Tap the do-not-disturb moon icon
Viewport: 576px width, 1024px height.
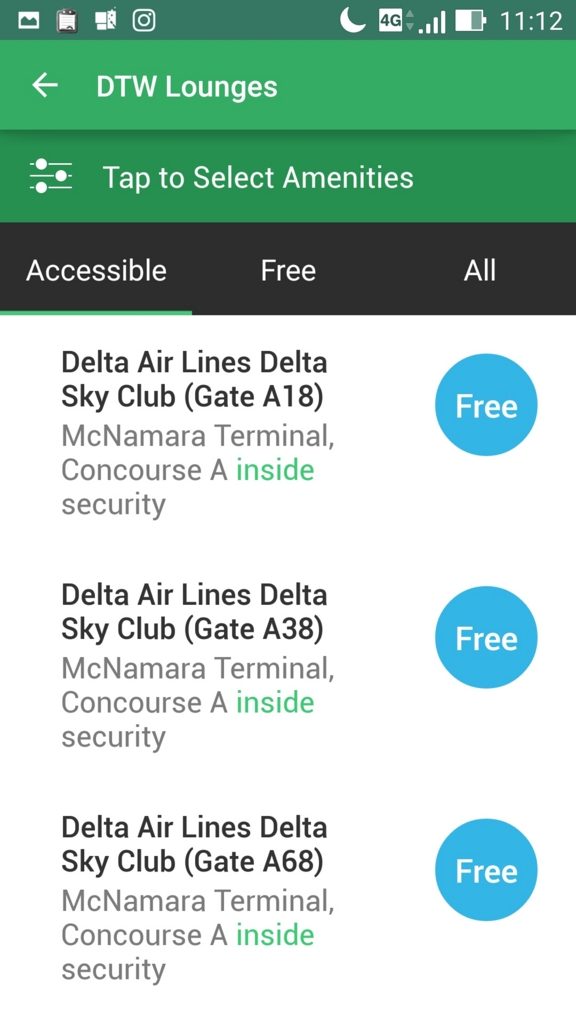point(352,20)
